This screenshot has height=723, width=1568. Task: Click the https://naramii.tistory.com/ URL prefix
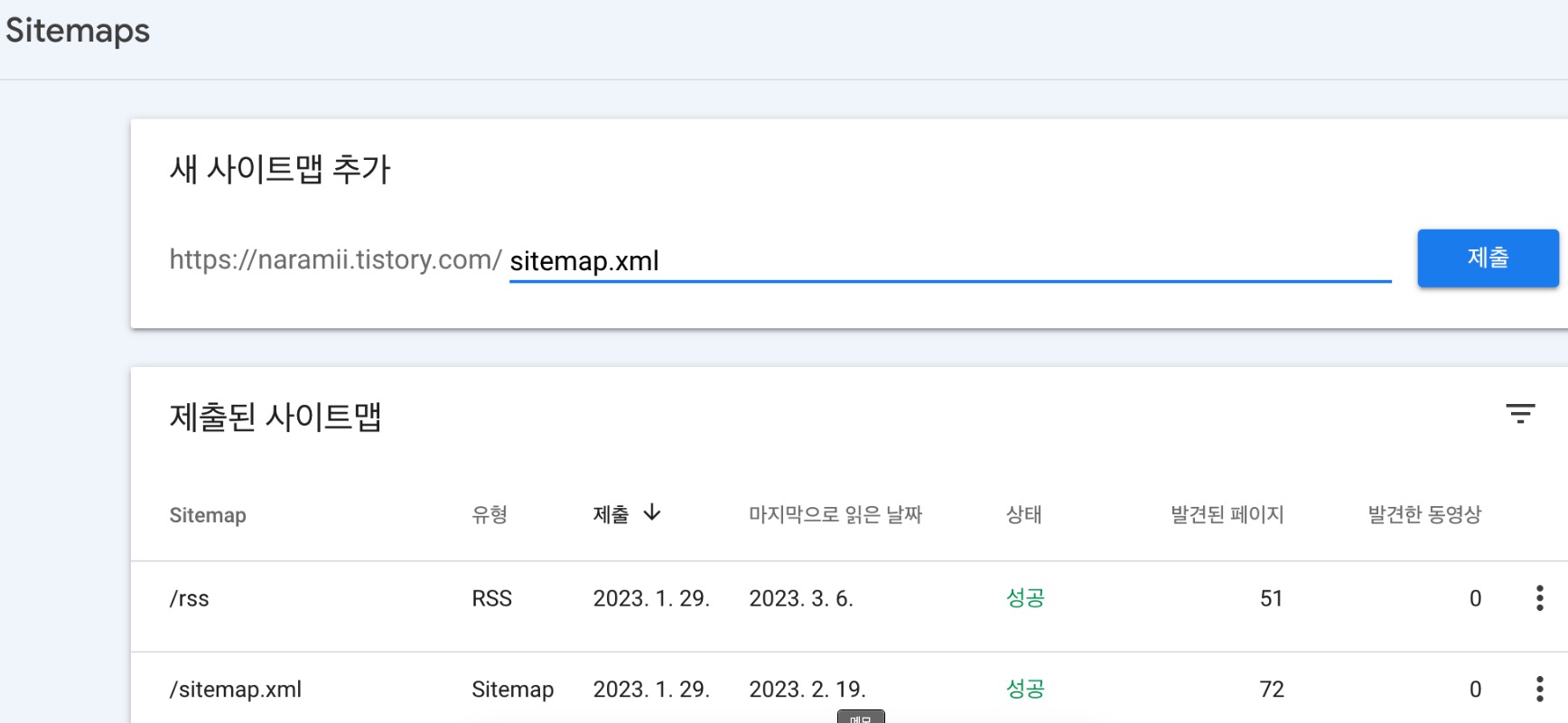click(335, 260)
